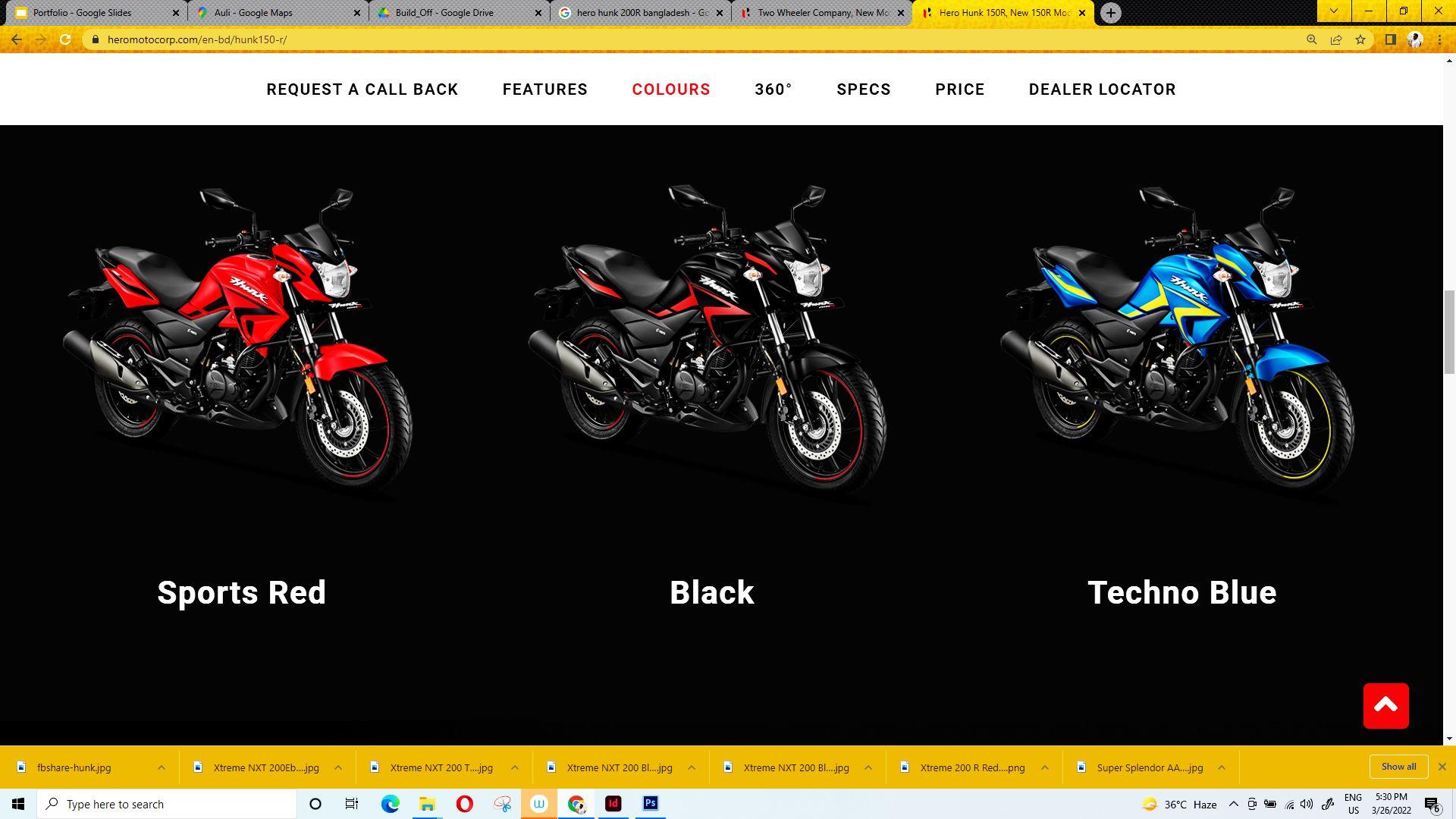Expand options for Xtreme 200 R Red download

tap(1044, 767)
